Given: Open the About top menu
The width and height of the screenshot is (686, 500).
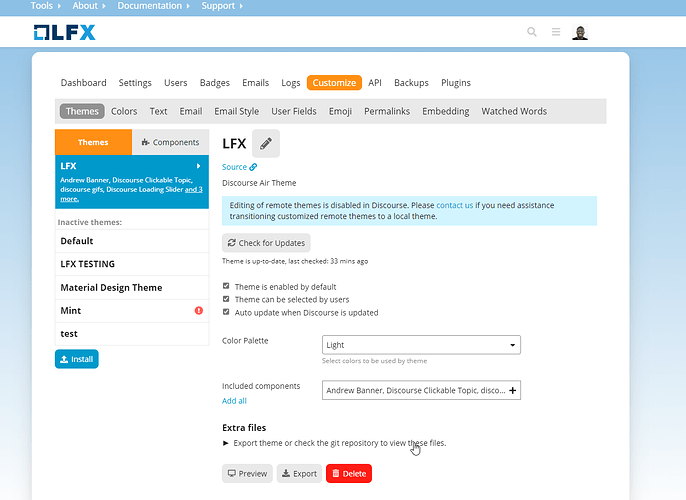Looking at the screenshot, I should (x=89, y=6).
